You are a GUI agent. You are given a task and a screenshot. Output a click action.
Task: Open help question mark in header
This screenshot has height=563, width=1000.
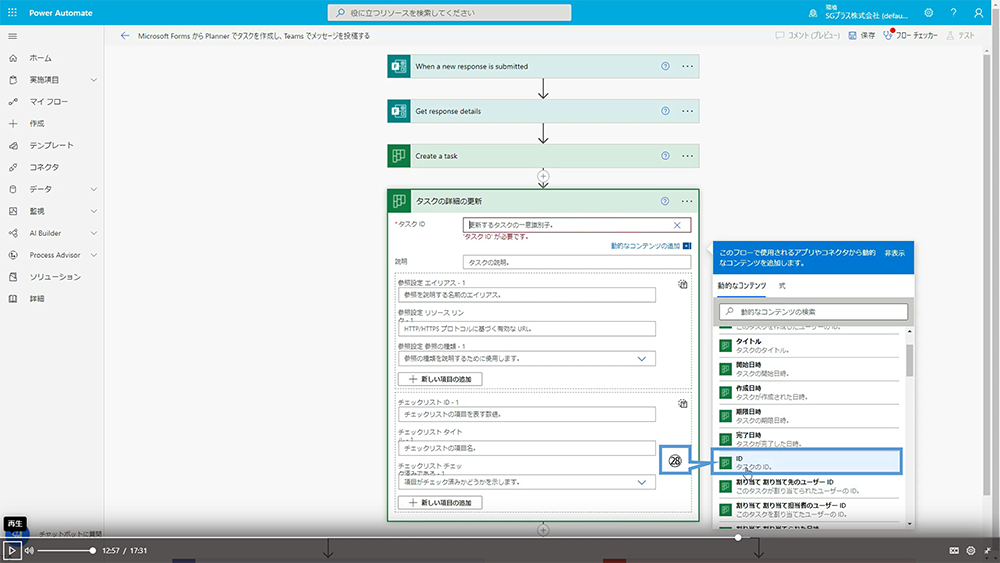point(953,13)
